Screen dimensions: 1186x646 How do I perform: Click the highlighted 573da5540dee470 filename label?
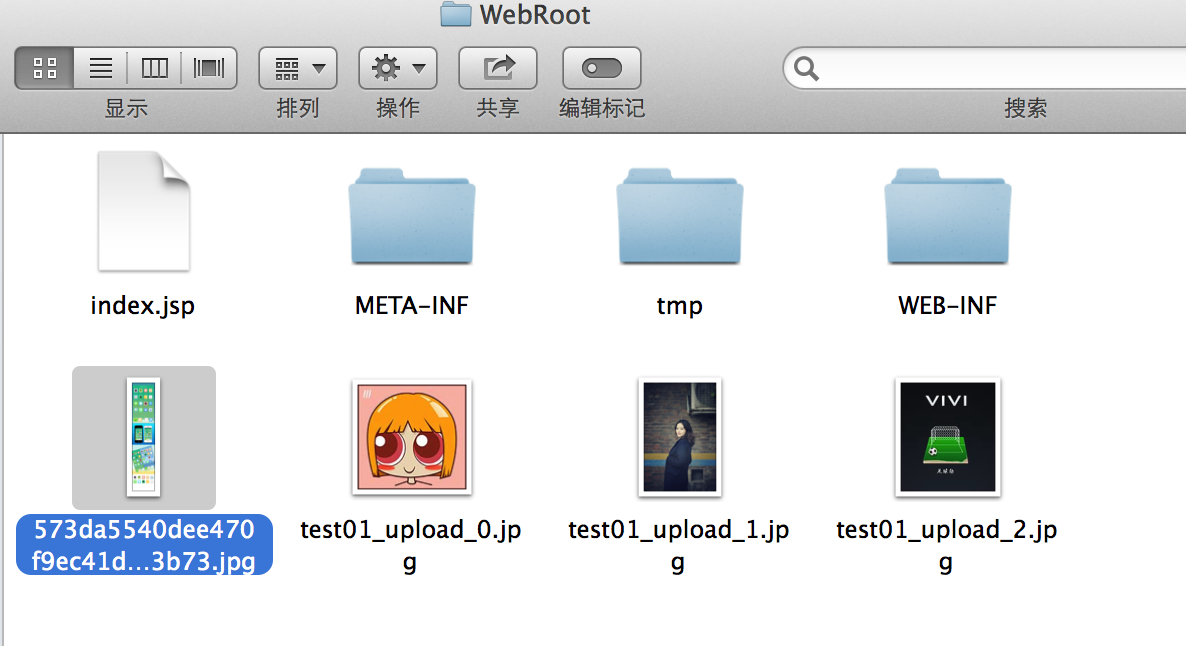point(144,545)
